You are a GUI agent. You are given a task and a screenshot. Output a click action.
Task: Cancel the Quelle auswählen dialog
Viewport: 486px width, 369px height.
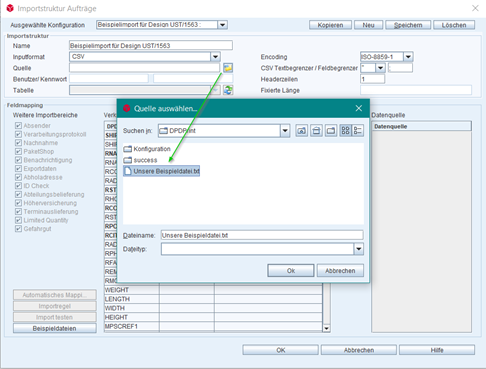pos(340,271)
